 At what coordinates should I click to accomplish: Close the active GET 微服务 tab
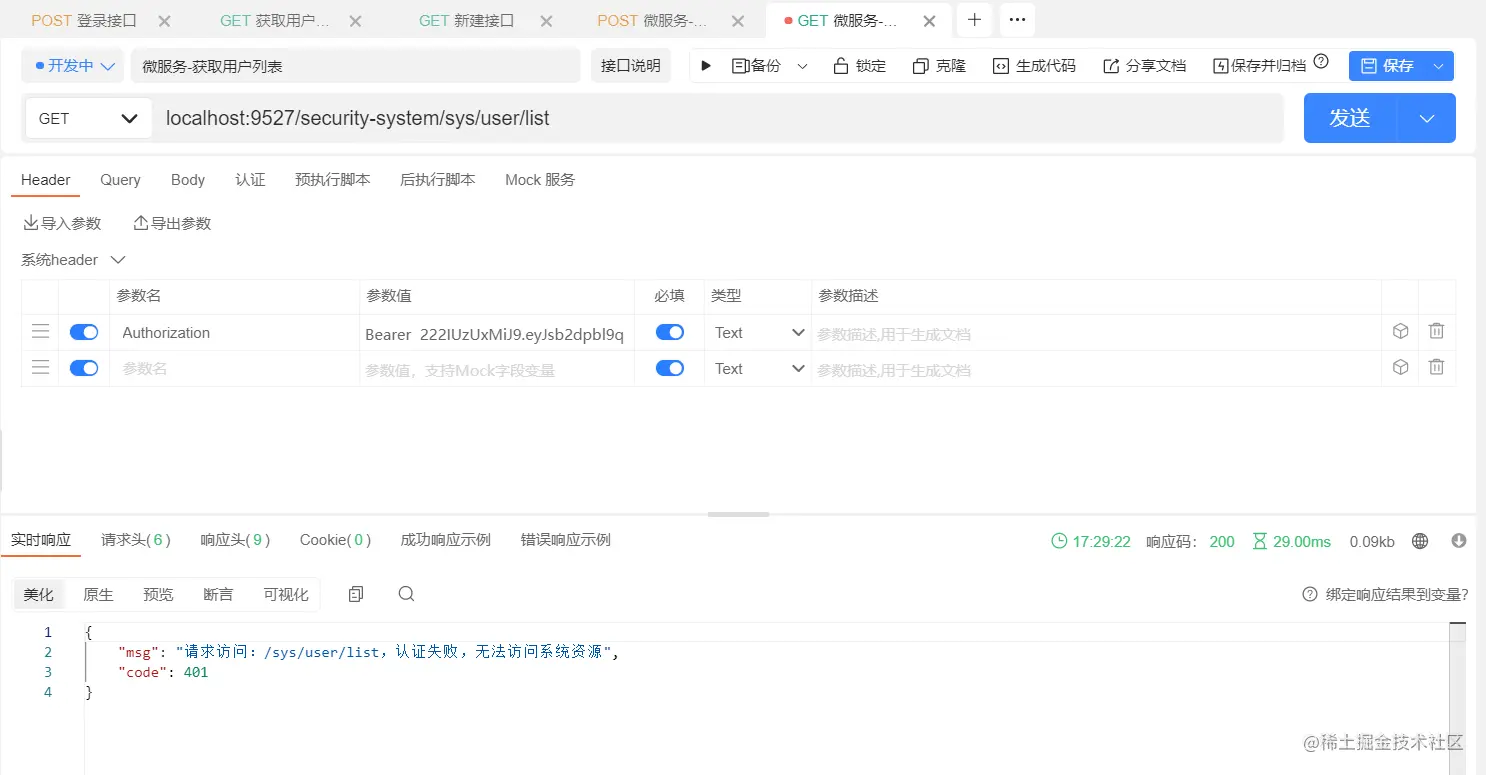click(x=929, y=20)
